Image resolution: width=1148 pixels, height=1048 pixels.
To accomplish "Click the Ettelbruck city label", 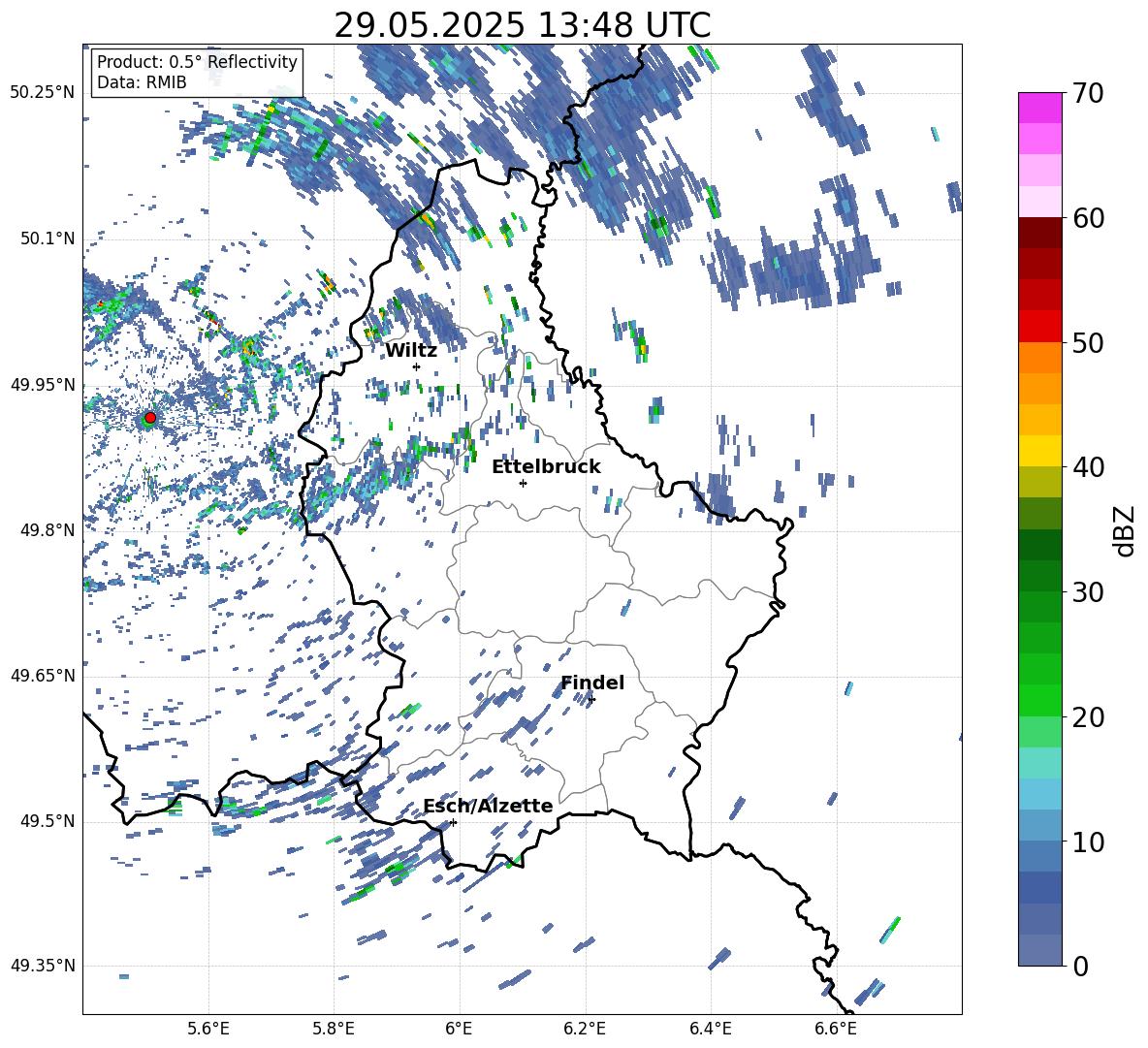I will 546,466.
